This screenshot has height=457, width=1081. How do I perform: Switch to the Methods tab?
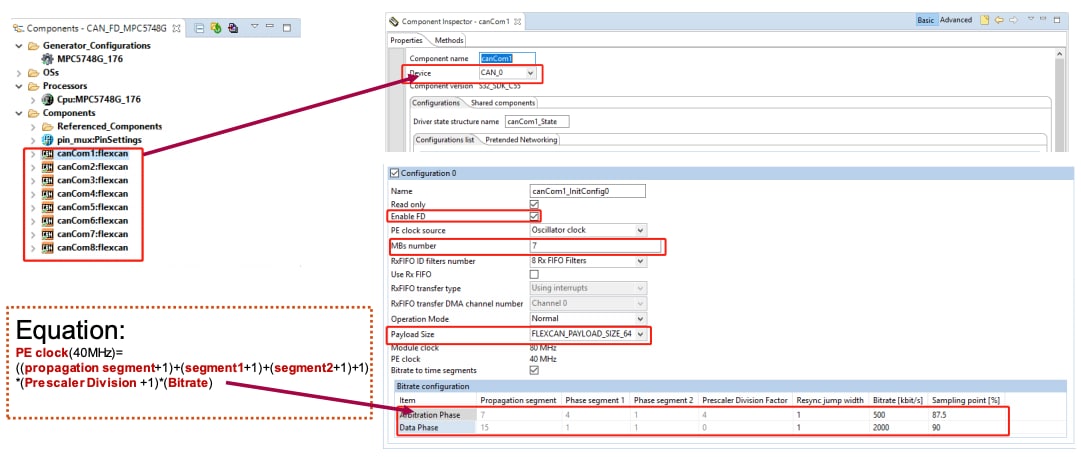(449, 40)
